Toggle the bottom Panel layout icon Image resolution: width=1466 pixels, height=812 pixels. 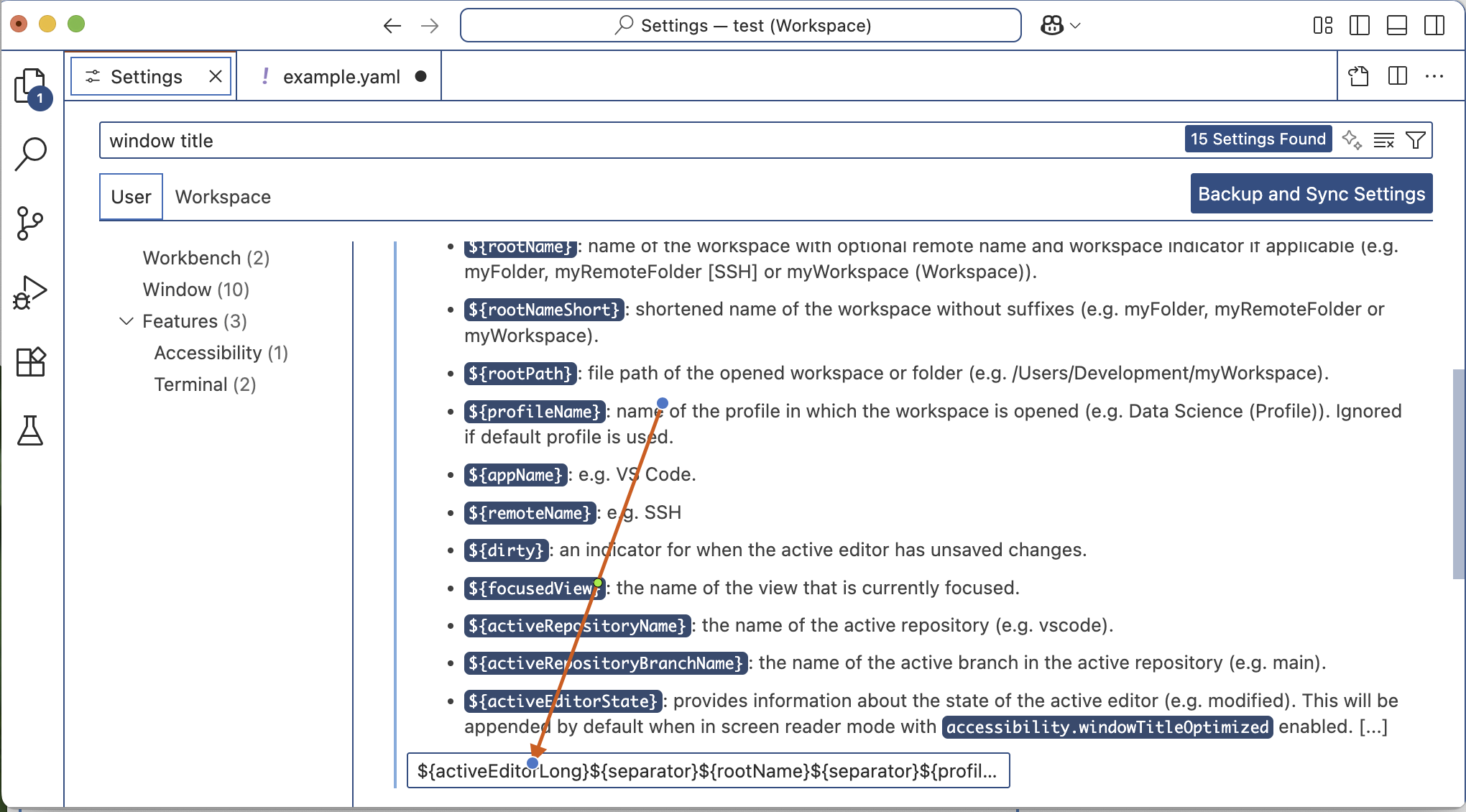click(1396, 26)
